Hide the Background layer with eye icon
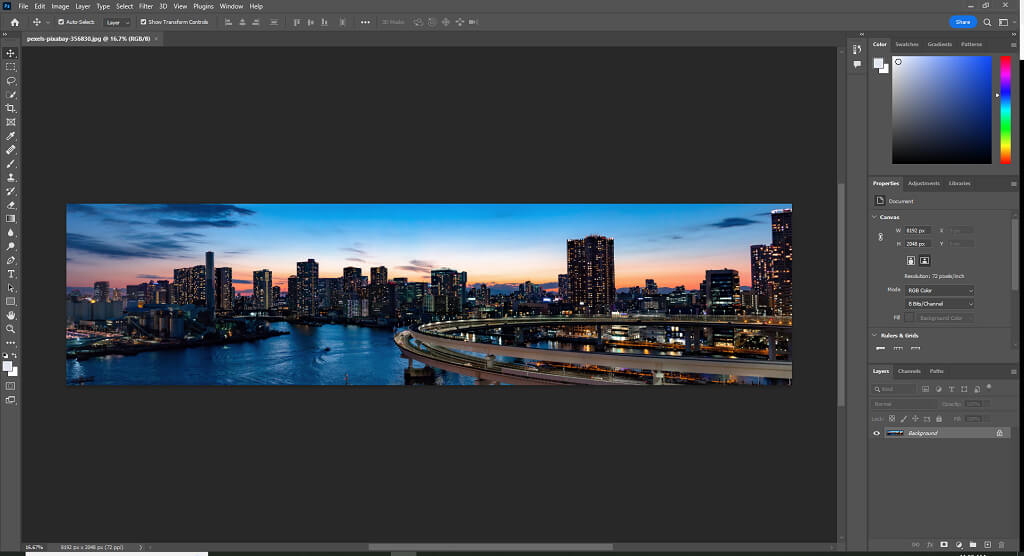1024x556 pixels. coord(877,433)
